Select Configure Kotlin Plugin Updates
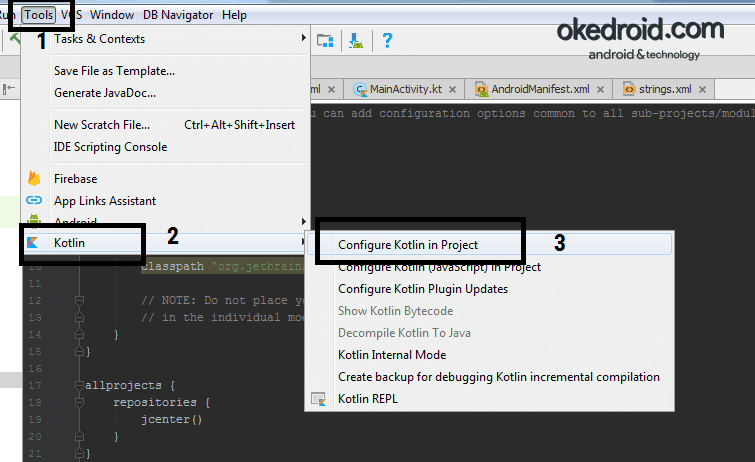The height and width of the screenshot is (462, 755). point(489,289)
